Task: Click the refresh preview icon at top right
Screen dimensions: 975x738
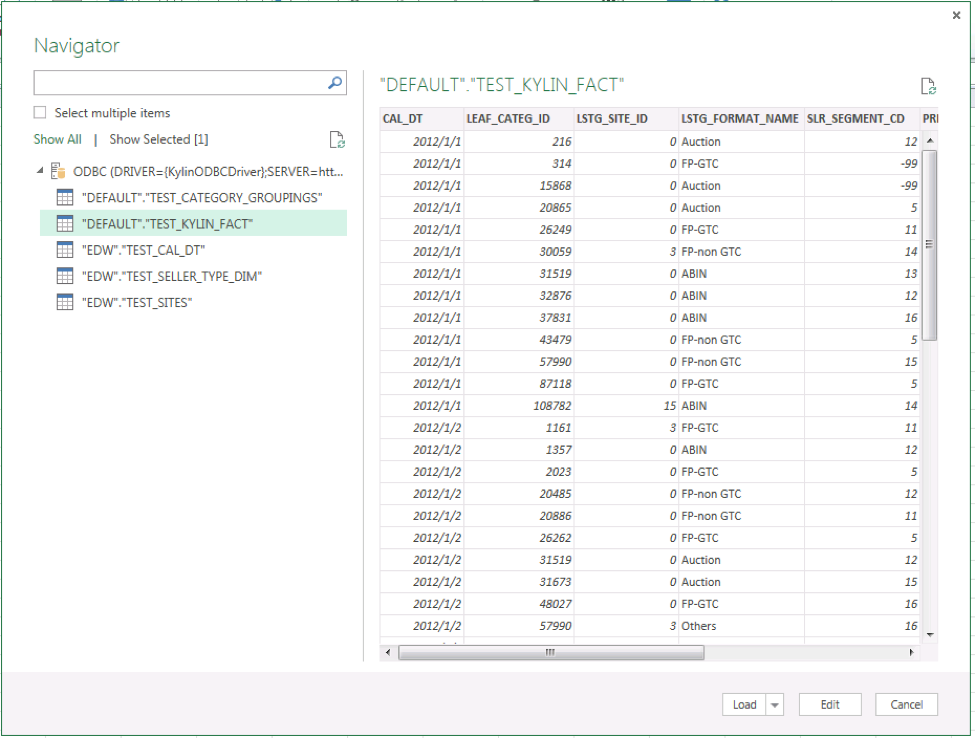Action: pos(928,87)
